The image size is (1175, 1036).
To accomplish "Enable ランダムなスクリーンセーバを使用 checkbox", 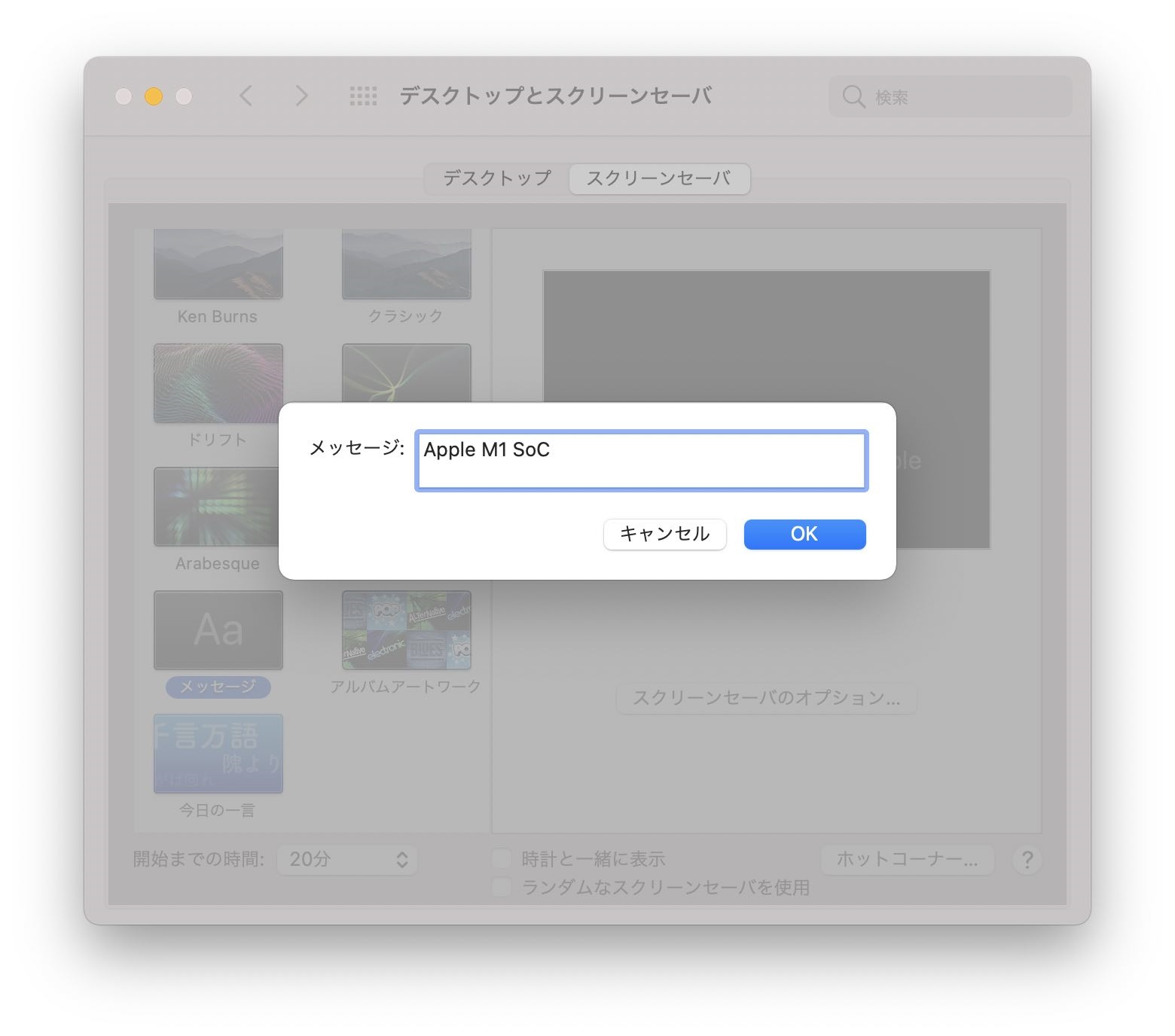I will click(x=502, y=887).
